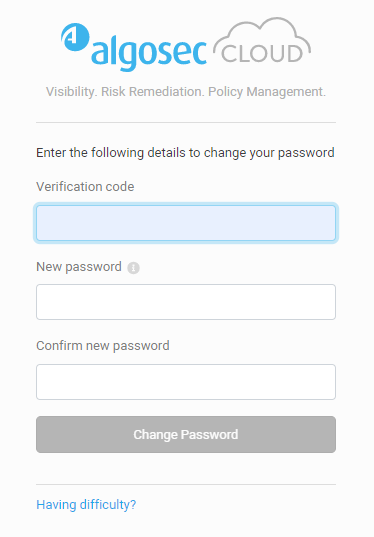Click the Confirm new password label

(x=103, y=346)
